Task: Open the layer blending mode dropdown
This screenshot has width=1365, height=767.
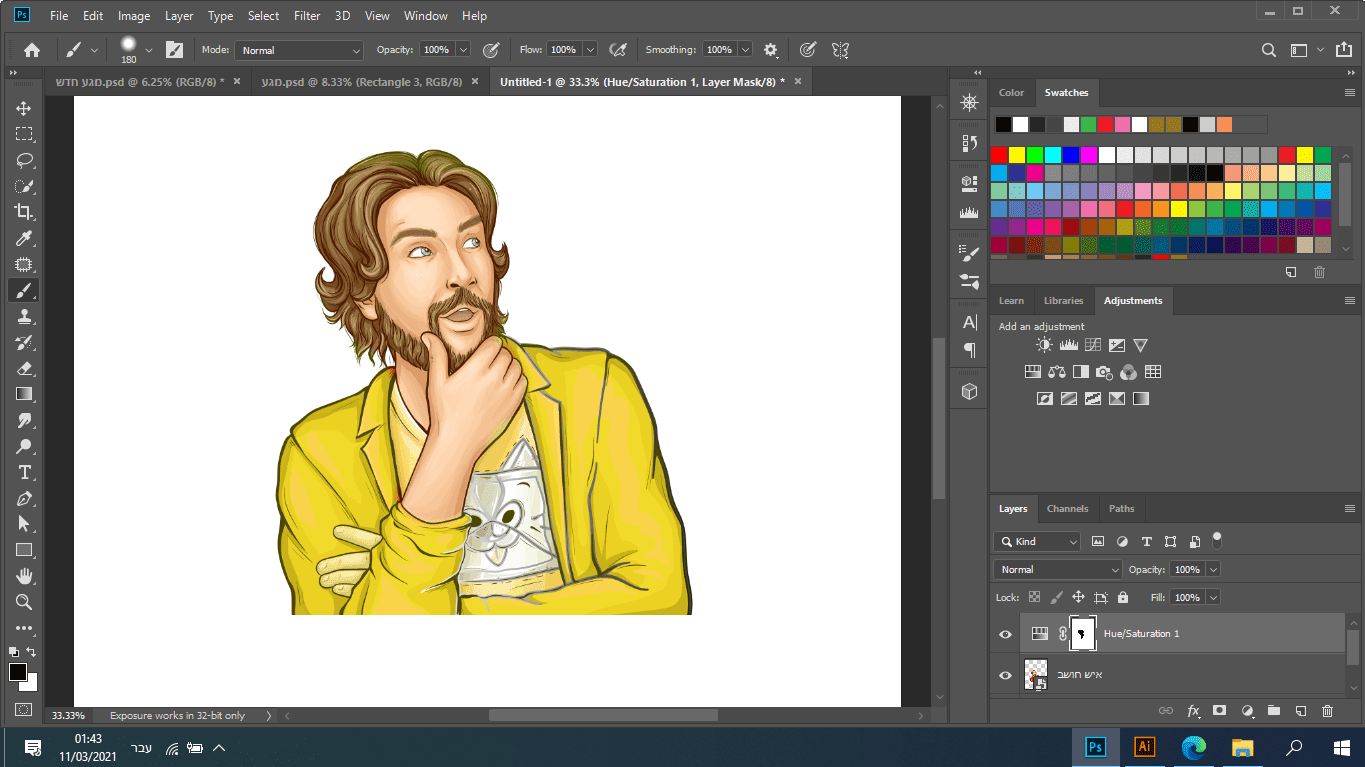Action: 1058,569
